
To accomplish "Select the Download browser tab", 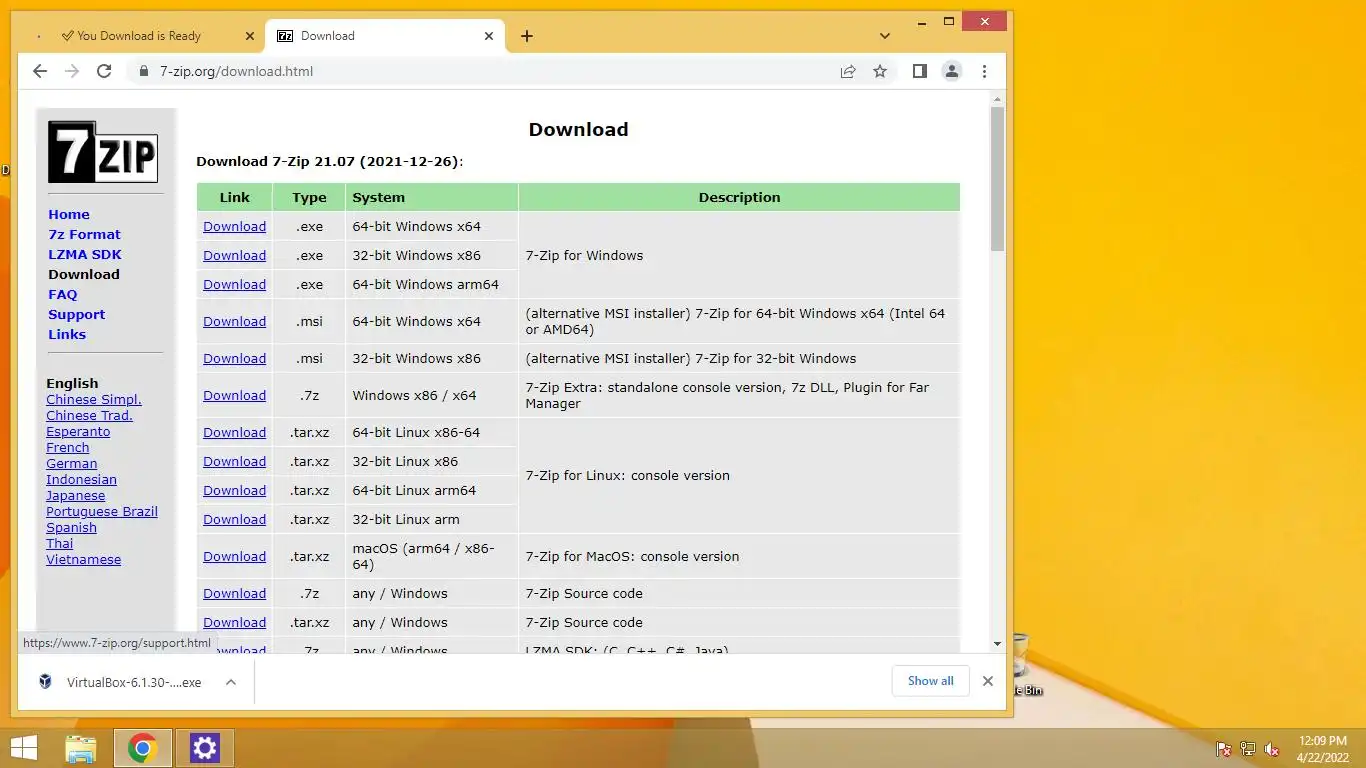I will click(x=386, y=36).
